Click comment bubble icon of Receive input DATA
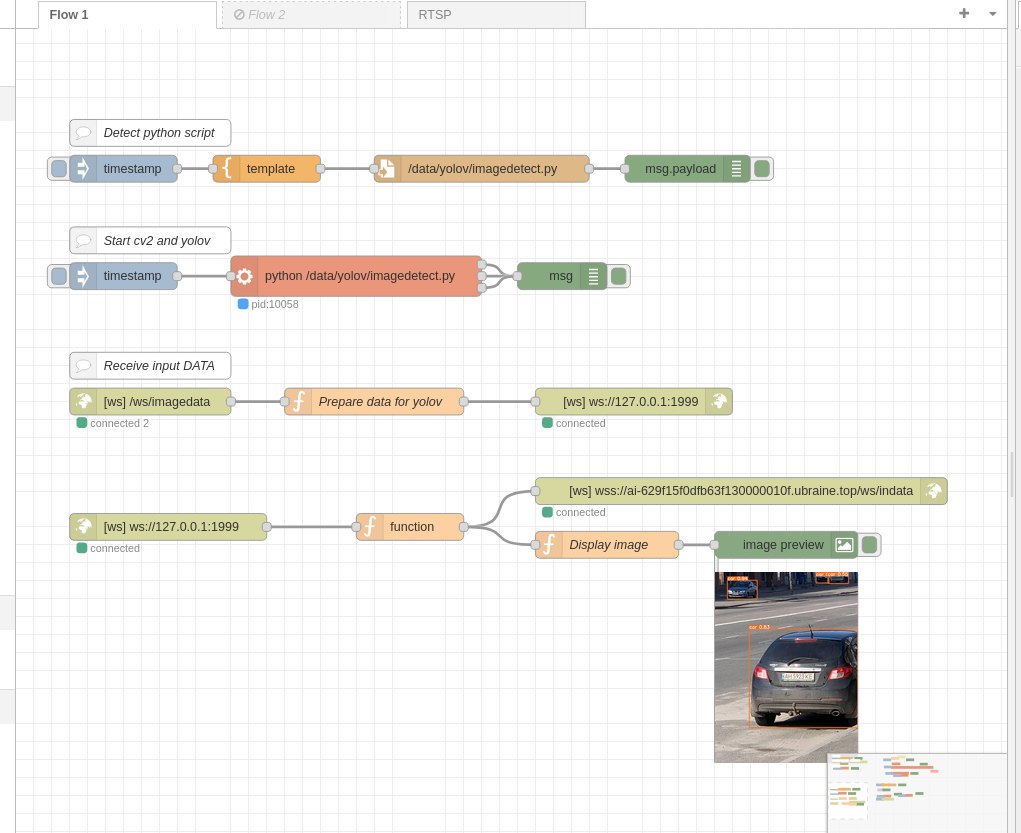The width and height of the screenshot is (1021, 833). pos(83,365)
